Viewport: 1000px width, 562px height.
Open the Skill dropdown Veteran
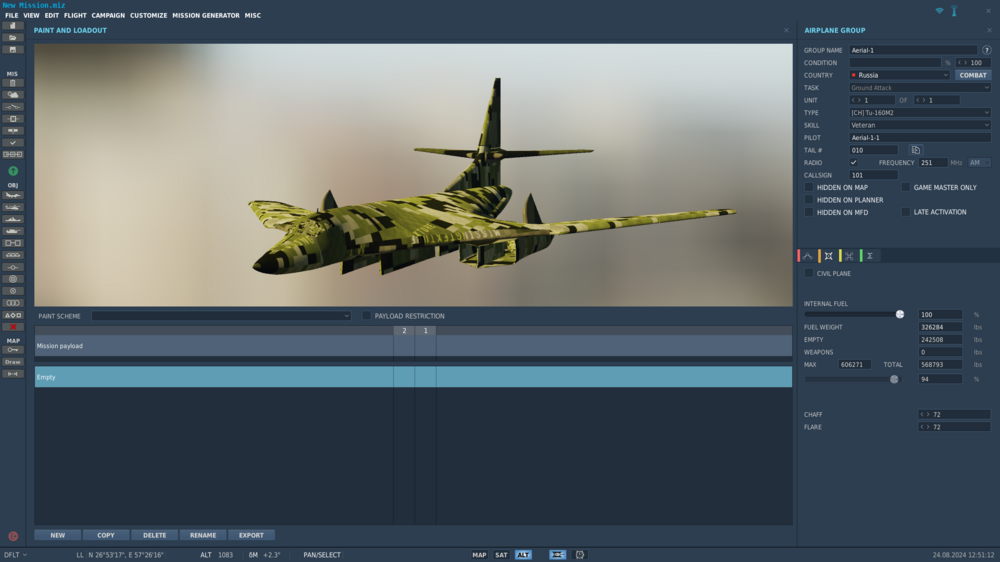(920, 125)
